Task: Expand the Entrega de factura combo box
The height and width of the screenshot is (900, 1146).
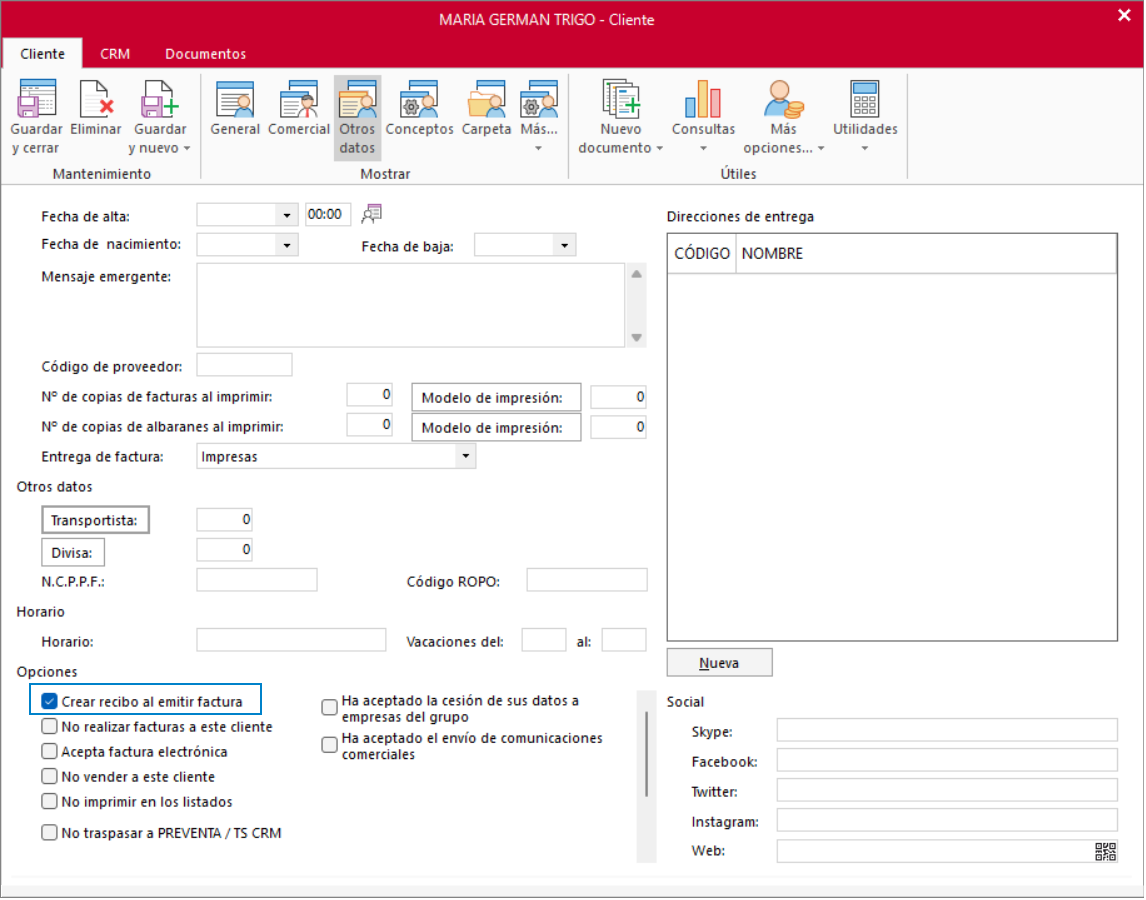Action: 466,456
